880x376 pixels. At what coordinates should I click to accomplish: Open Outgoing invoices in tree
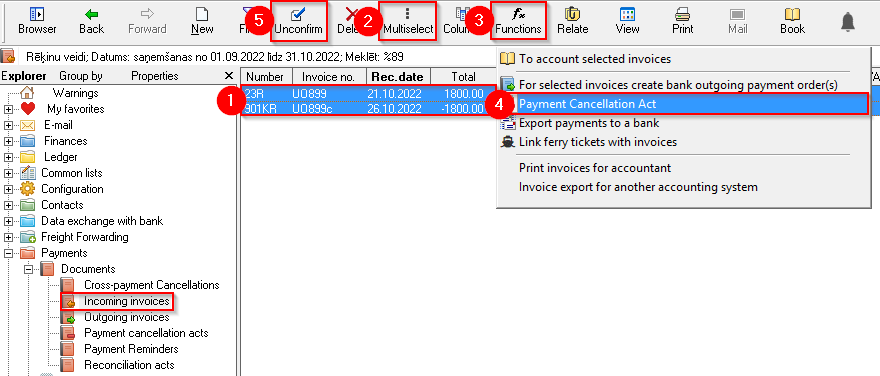coord(126,317)
